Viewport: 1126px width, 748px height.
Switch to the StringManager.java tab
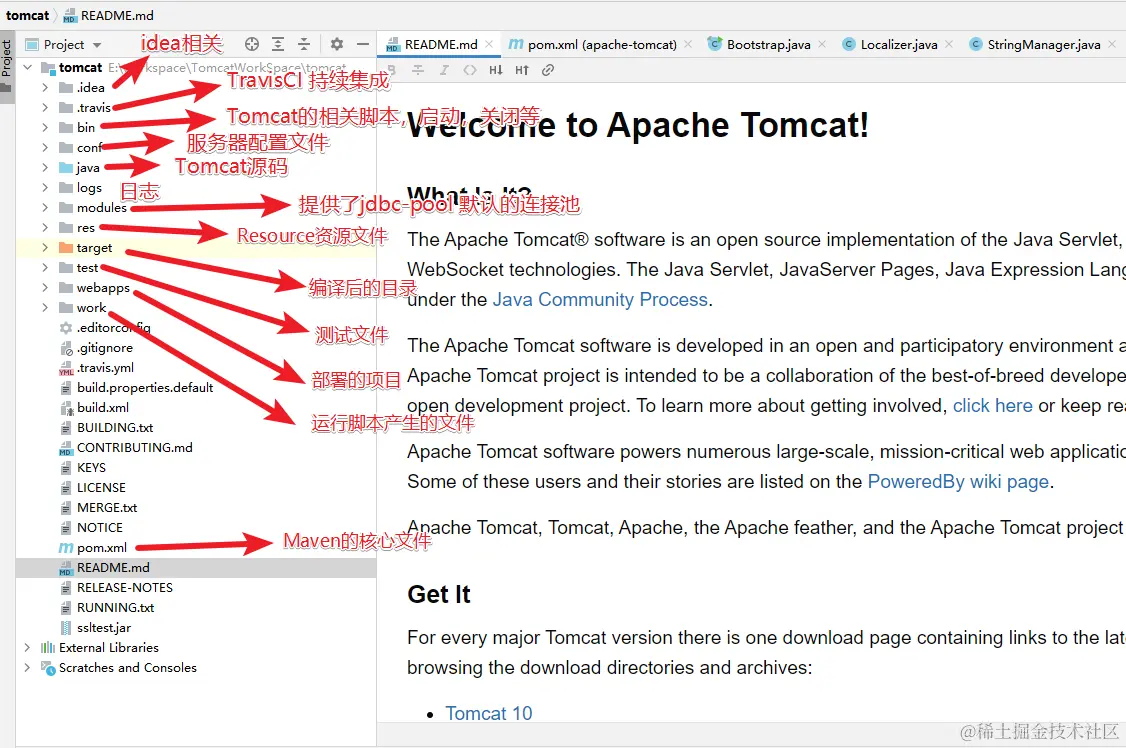(x=1043, y=45)
